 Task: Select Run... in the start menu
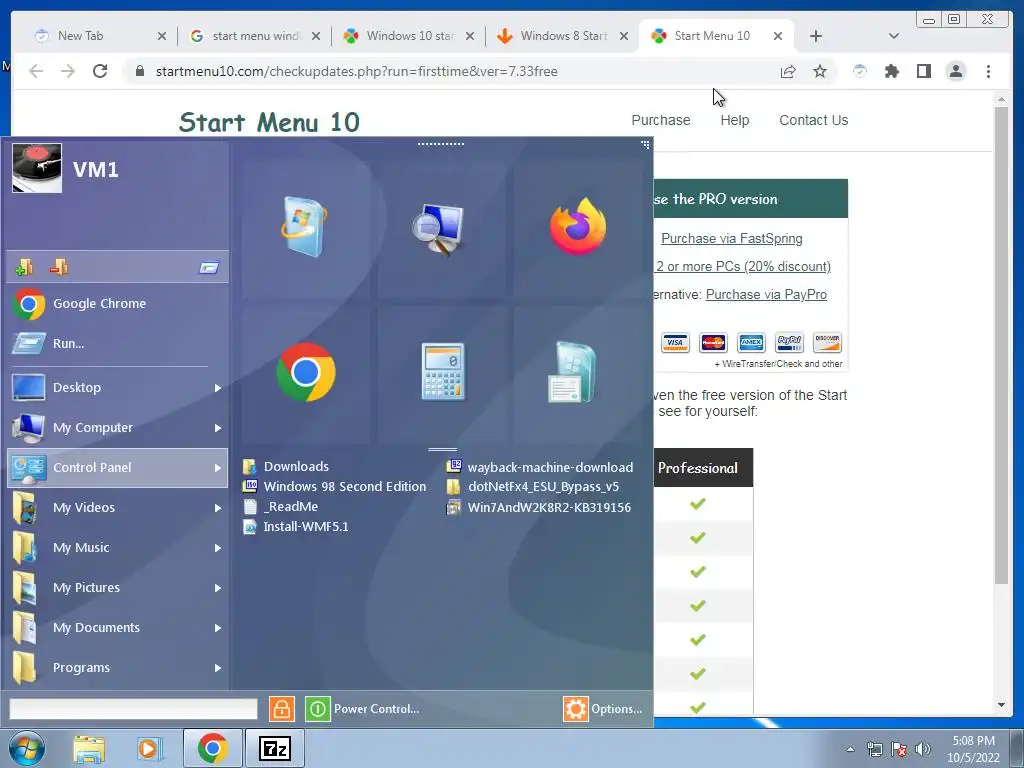click(118, 344)
